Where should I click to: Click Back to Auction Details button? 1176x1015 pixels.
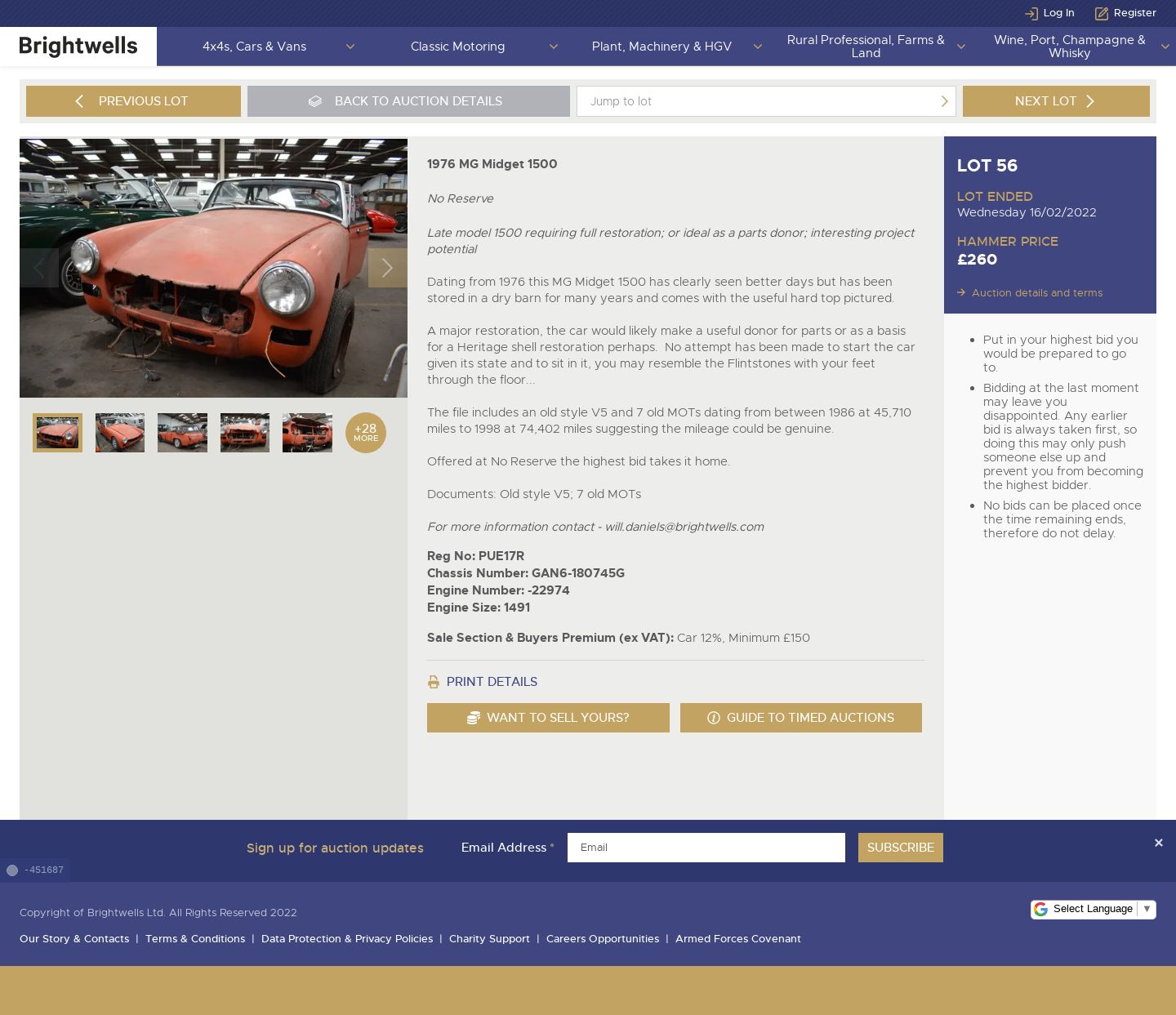(x=408, y=101)
